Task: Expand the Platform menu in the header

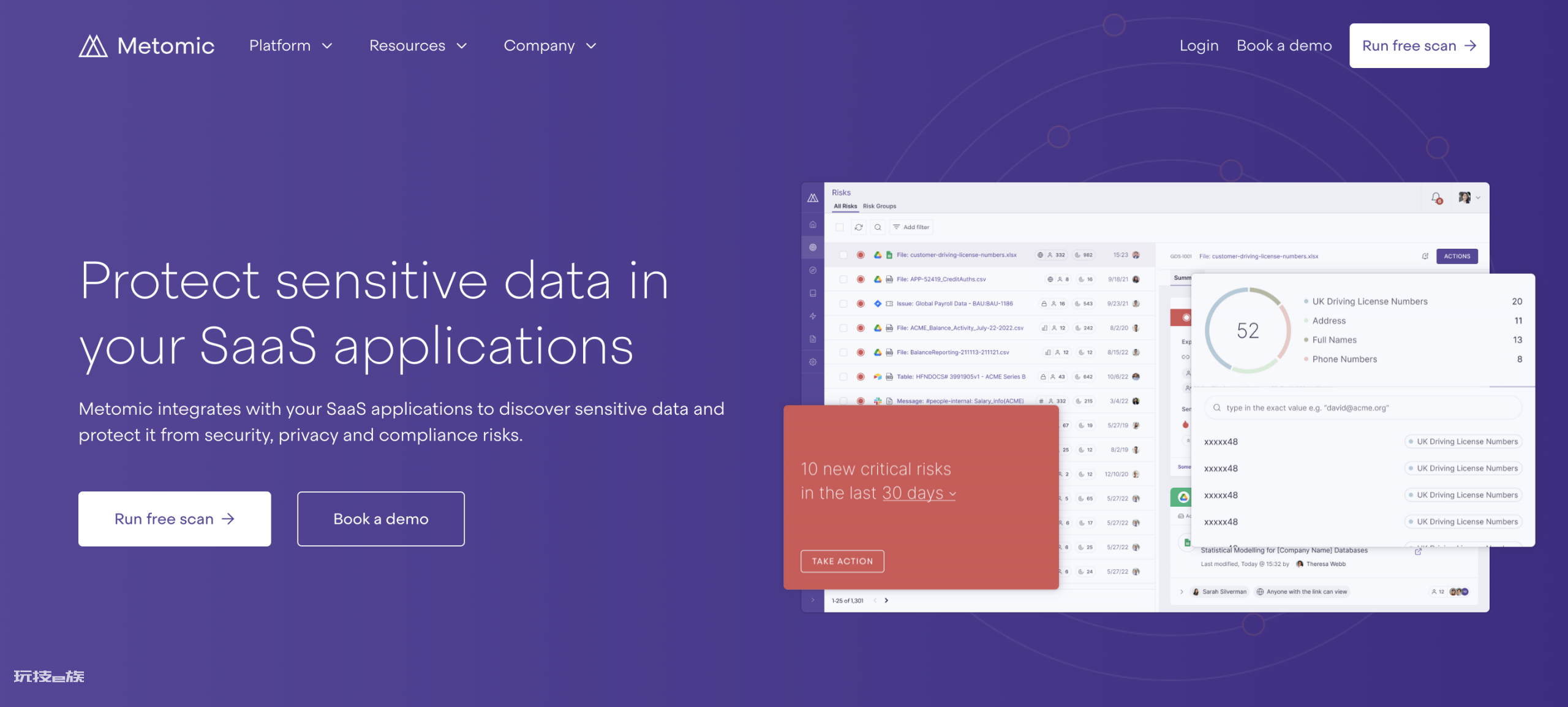Action: point(290,46)
